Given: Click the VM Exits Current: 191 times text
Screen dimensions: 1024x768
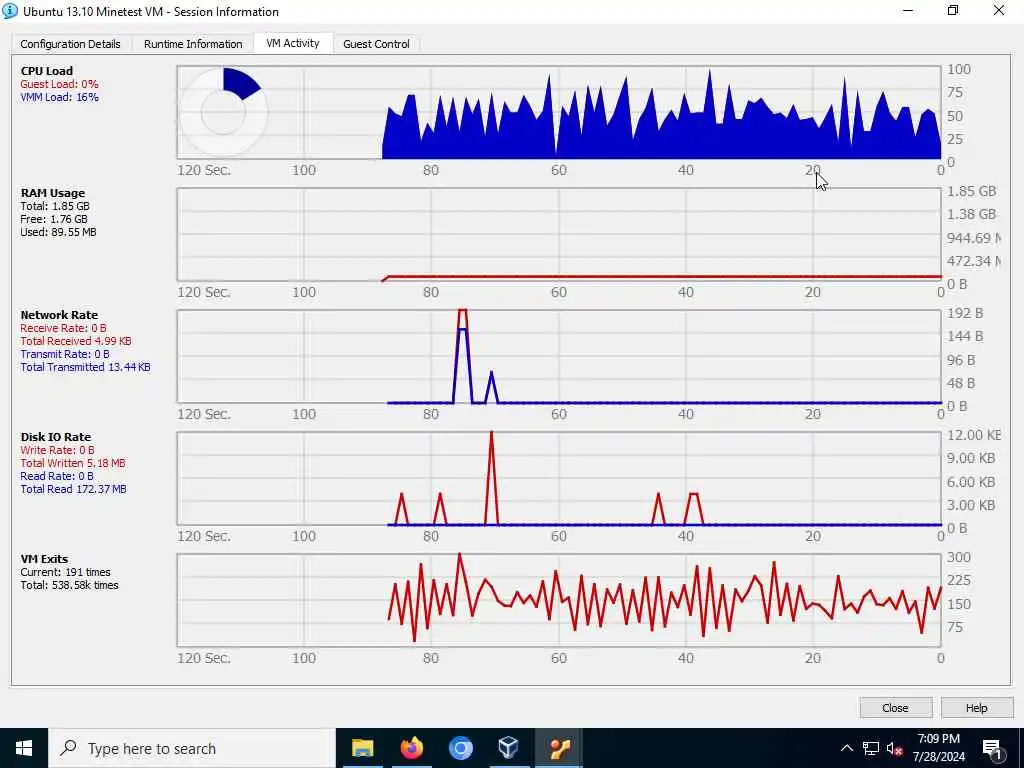Looking at the screenshot, I should click(x=65, y=572).
